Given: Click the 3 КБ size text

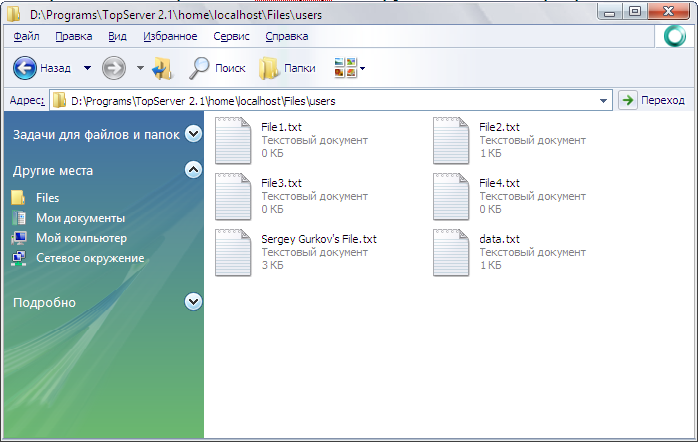Looking at the screenshot, I should tap(272, 265).
